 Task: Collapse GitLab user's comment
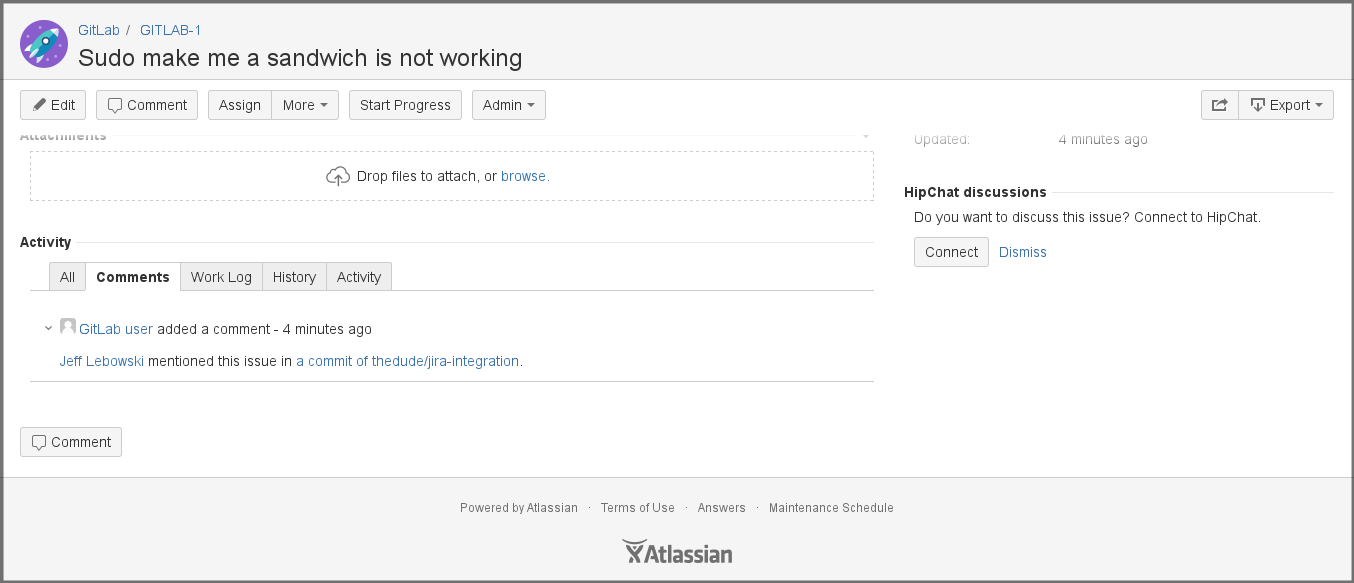pyautogui.click(x=47, y=327)
